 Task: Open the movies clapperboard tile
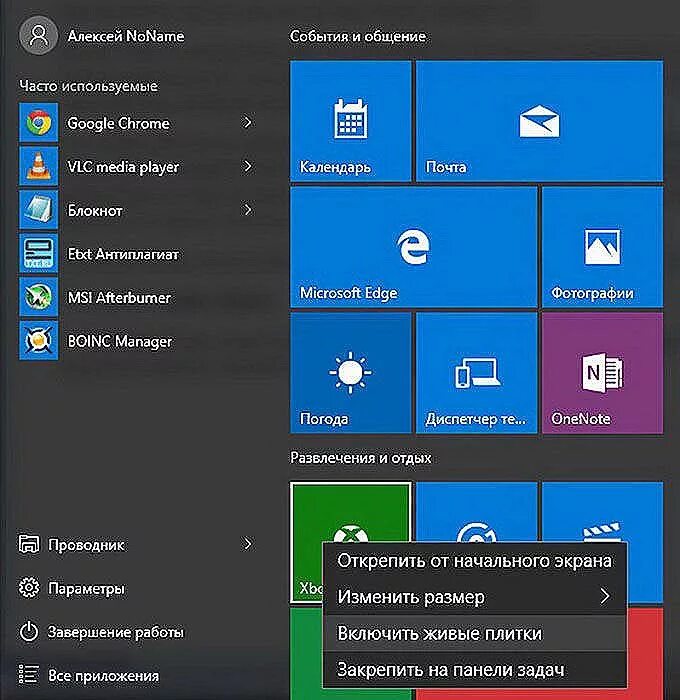point(602,512)
